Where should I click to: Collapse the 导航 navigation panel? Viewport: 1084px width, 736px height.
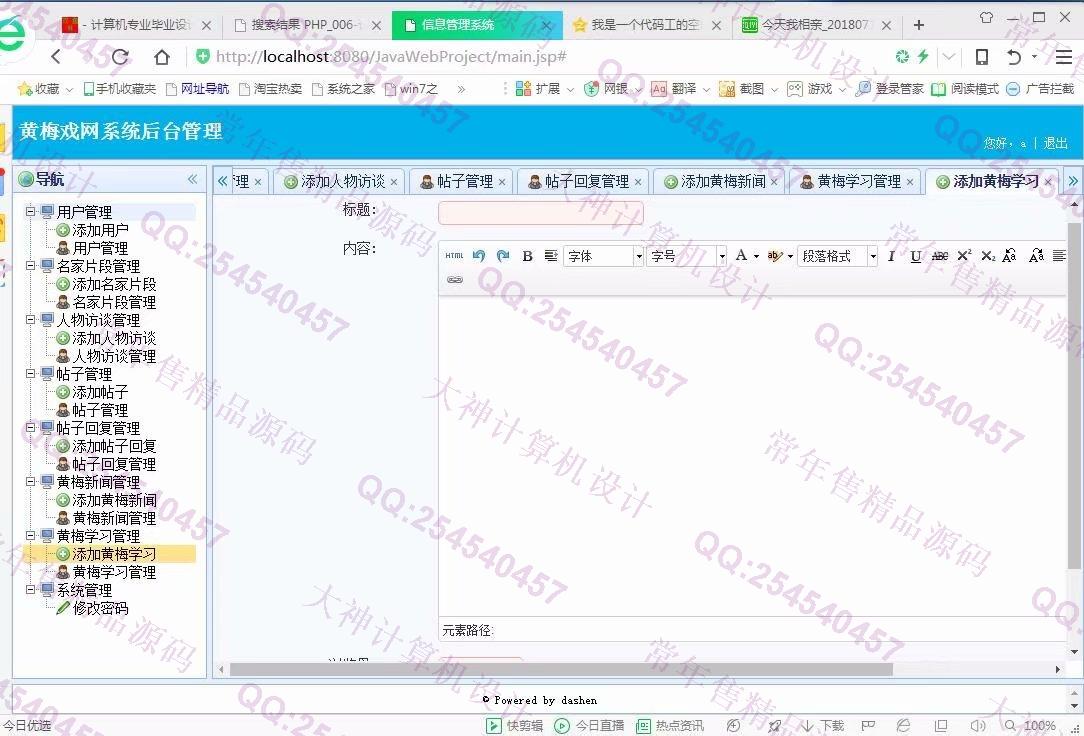click(192, 180)
